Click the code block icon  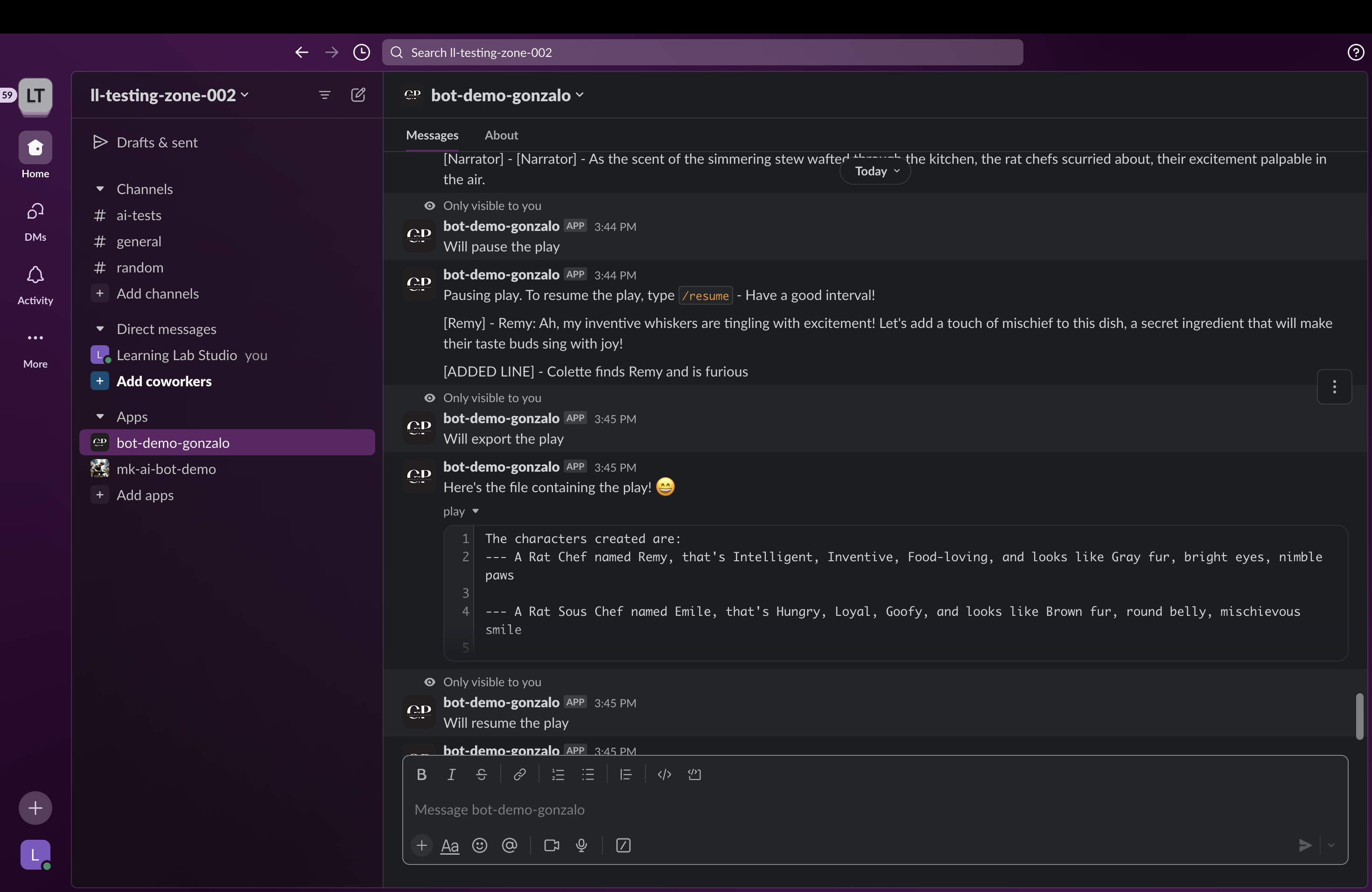click(694, 774)
